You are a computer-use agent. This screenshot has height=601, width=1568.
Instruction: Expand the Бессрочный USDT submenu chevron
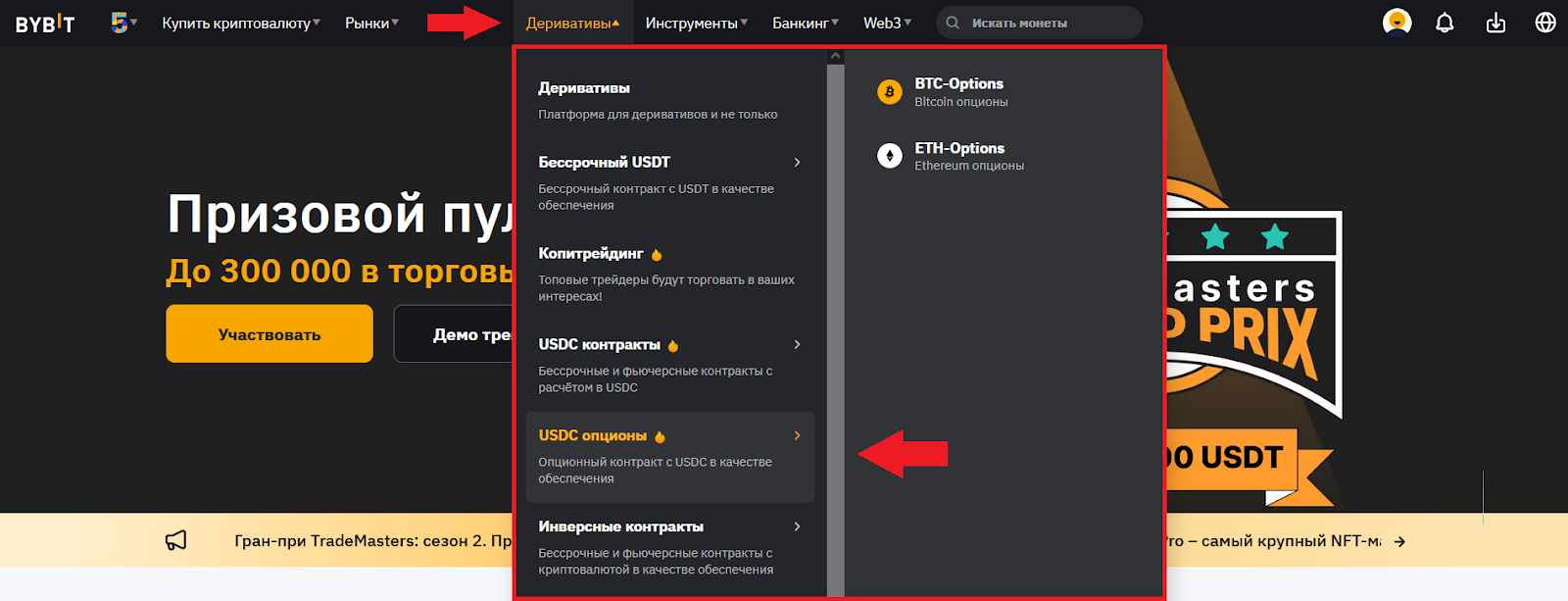(797, 162)
